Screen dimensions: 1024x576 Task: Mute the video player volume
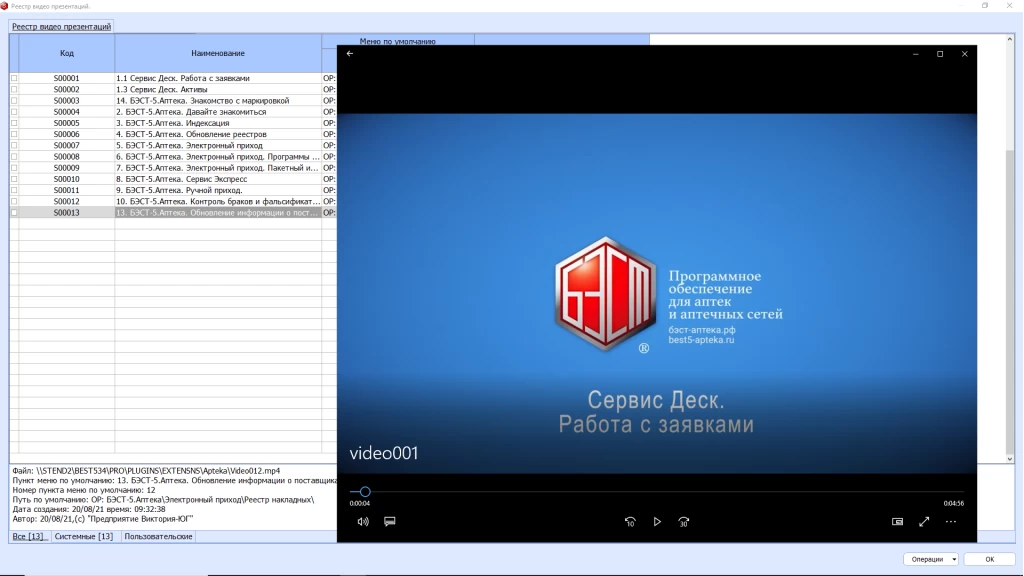point(363,522)
